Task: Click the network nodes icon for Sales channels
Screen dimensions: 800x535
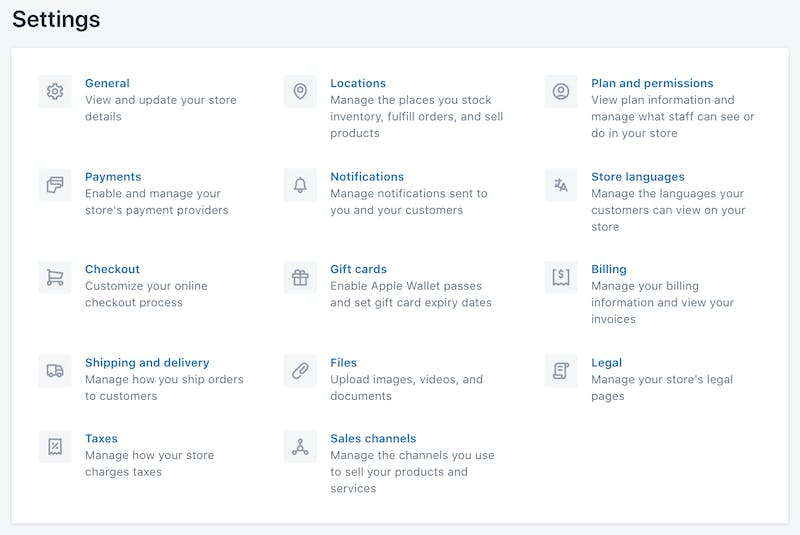Action: point(300,447)
